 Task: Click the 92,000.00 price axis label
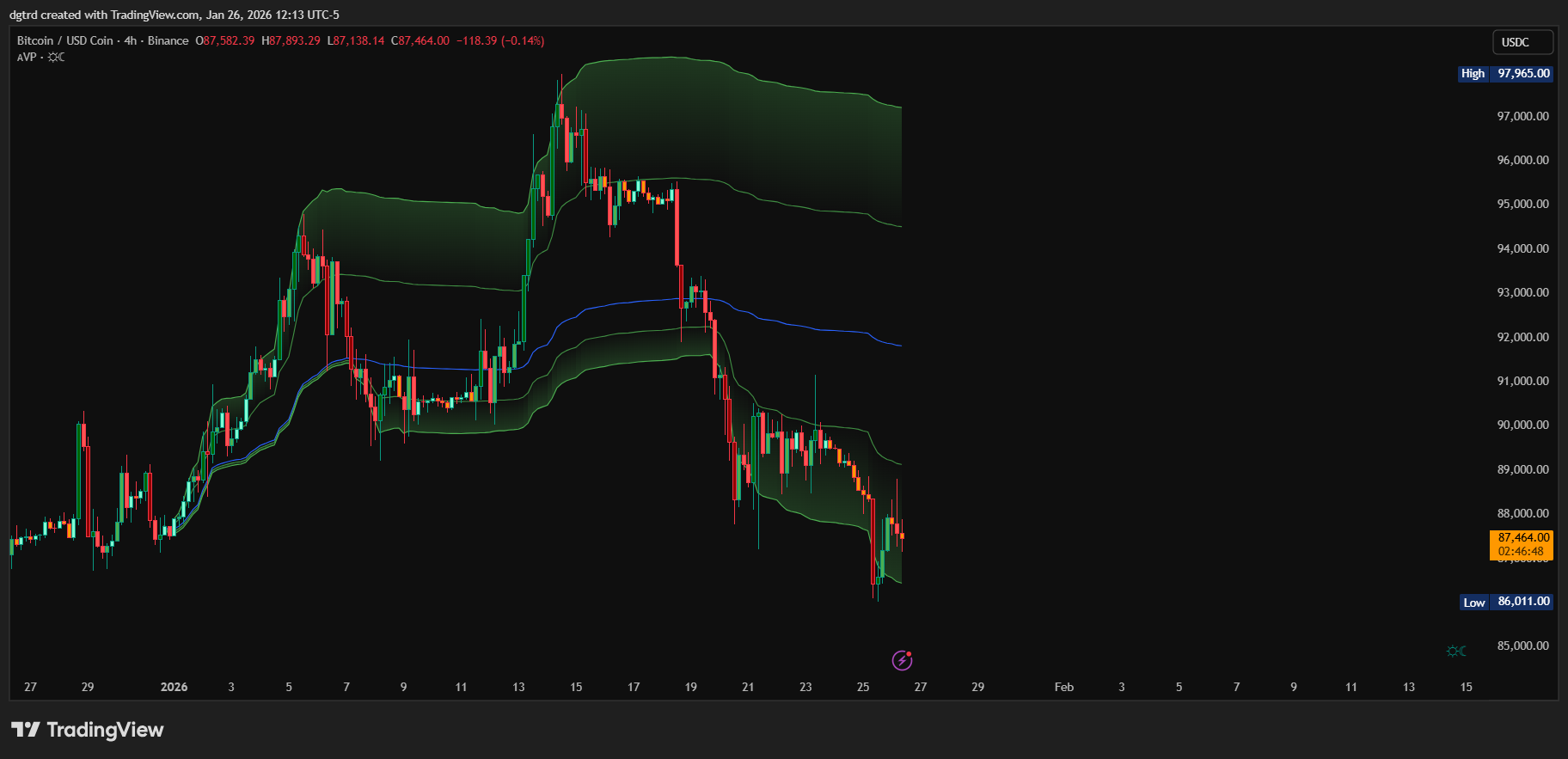point(1523,337)
